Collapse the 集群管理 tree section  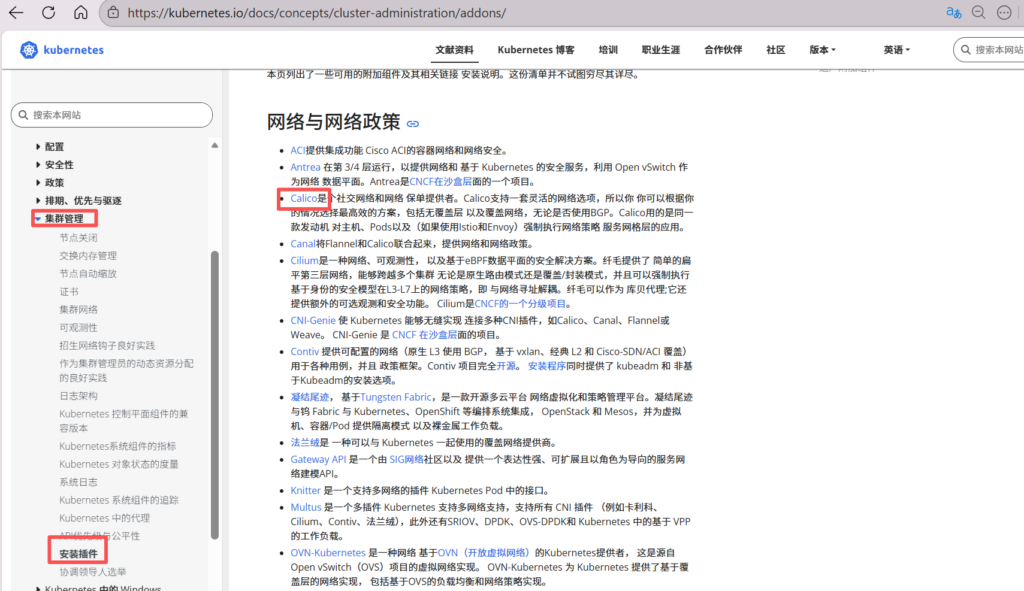38,218
